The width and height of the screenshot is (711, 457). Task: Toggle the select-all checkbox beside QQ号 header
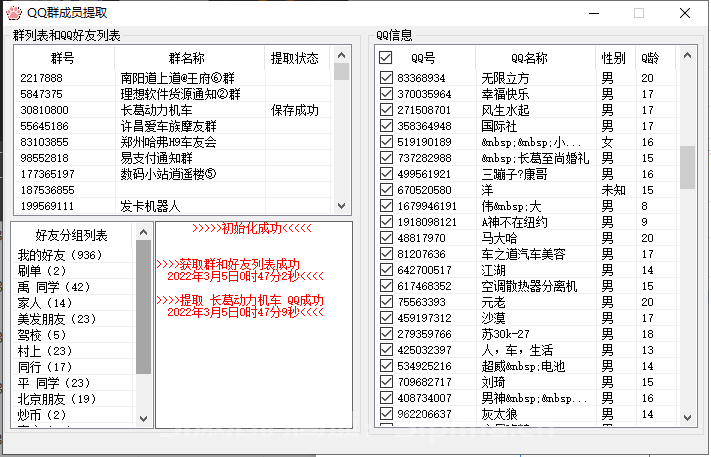(385, 58)
